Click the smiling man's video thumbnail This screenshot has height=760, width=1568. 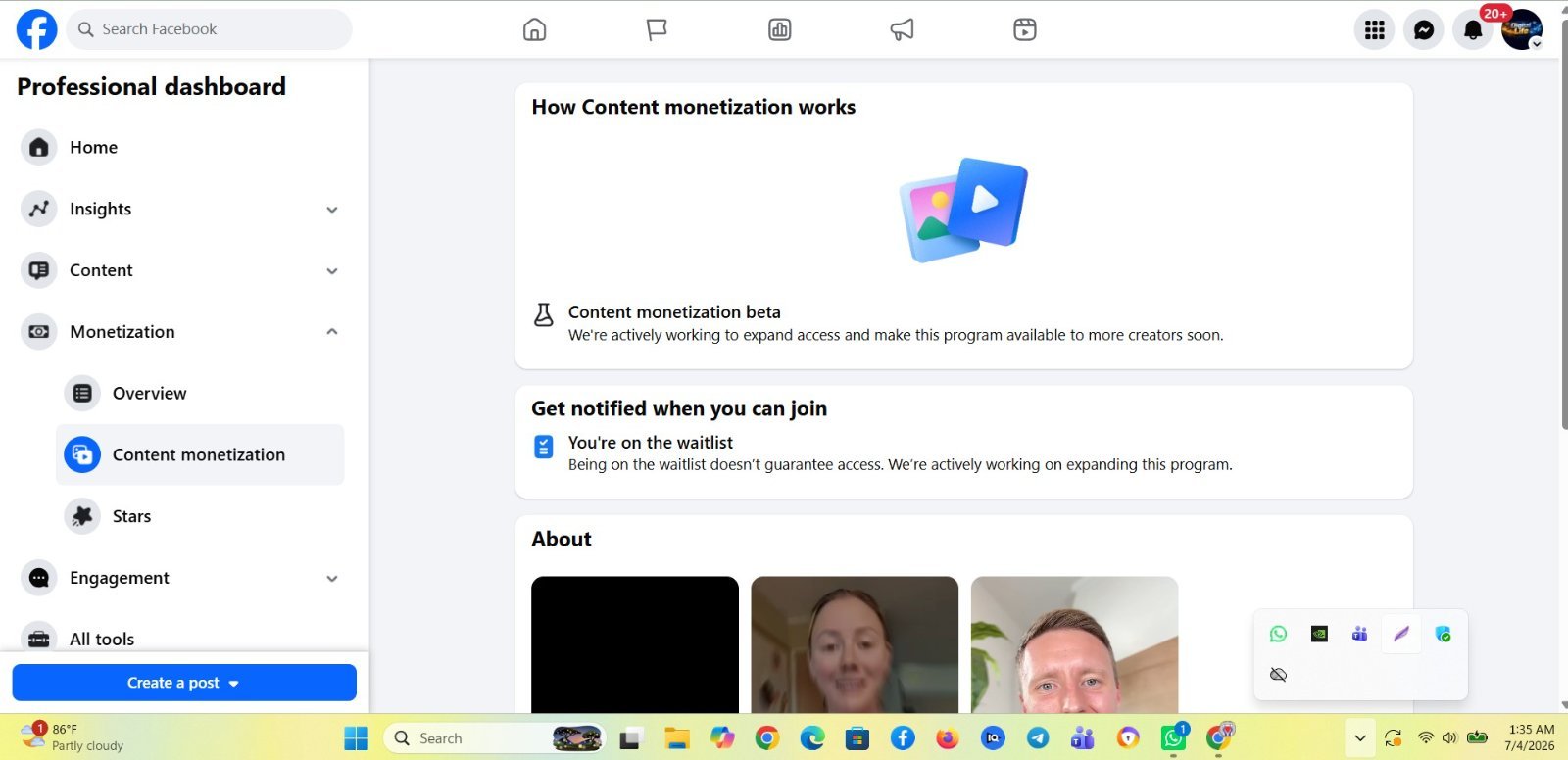pyautogui.click(x=1074, y=644)
